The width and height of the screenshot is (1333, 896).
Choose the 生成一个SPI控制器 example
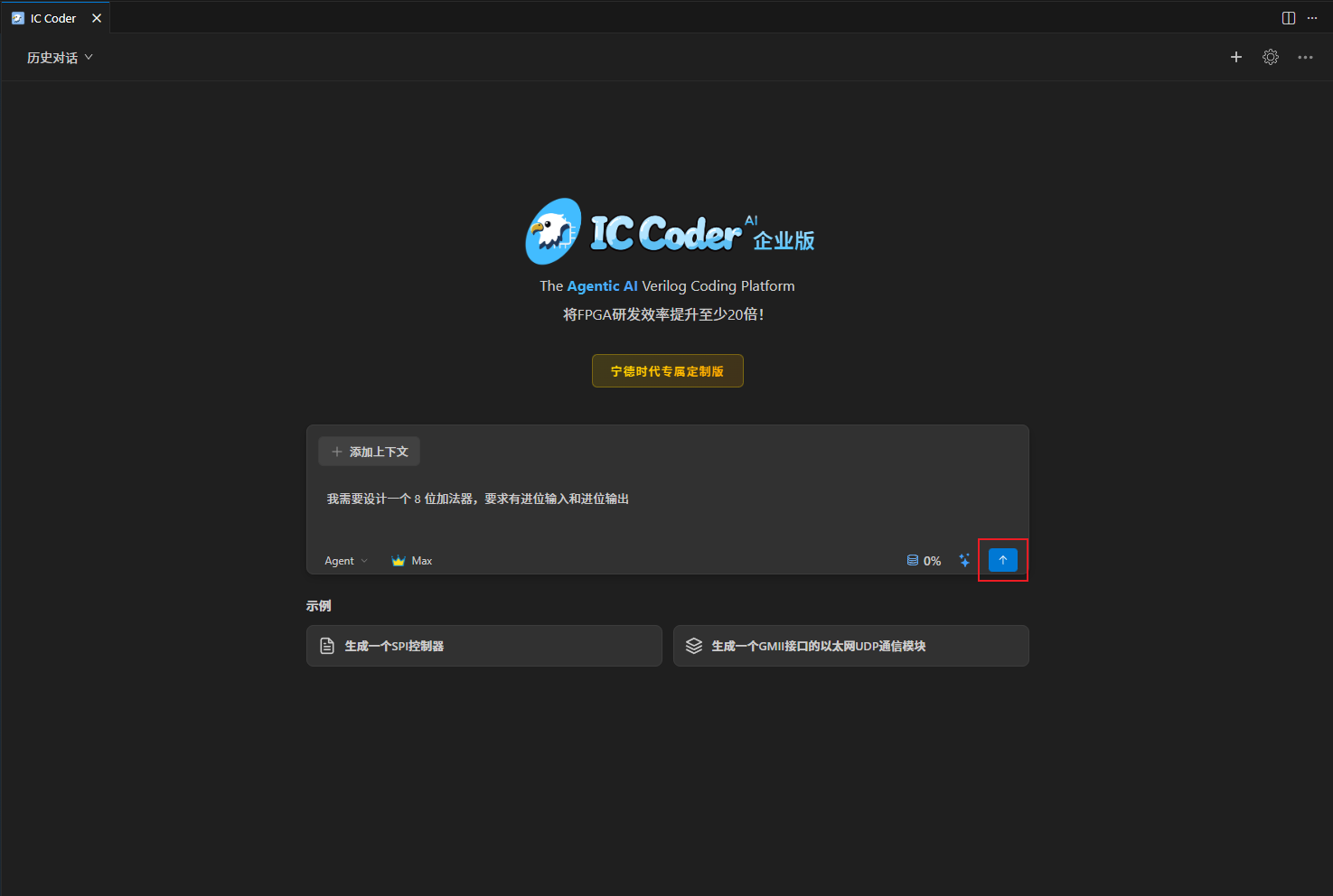(484, 646)
